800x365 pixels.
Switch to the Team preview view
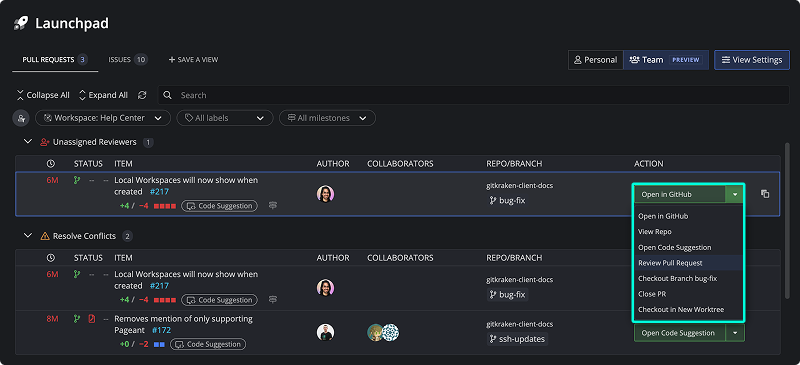coord(666,60)
